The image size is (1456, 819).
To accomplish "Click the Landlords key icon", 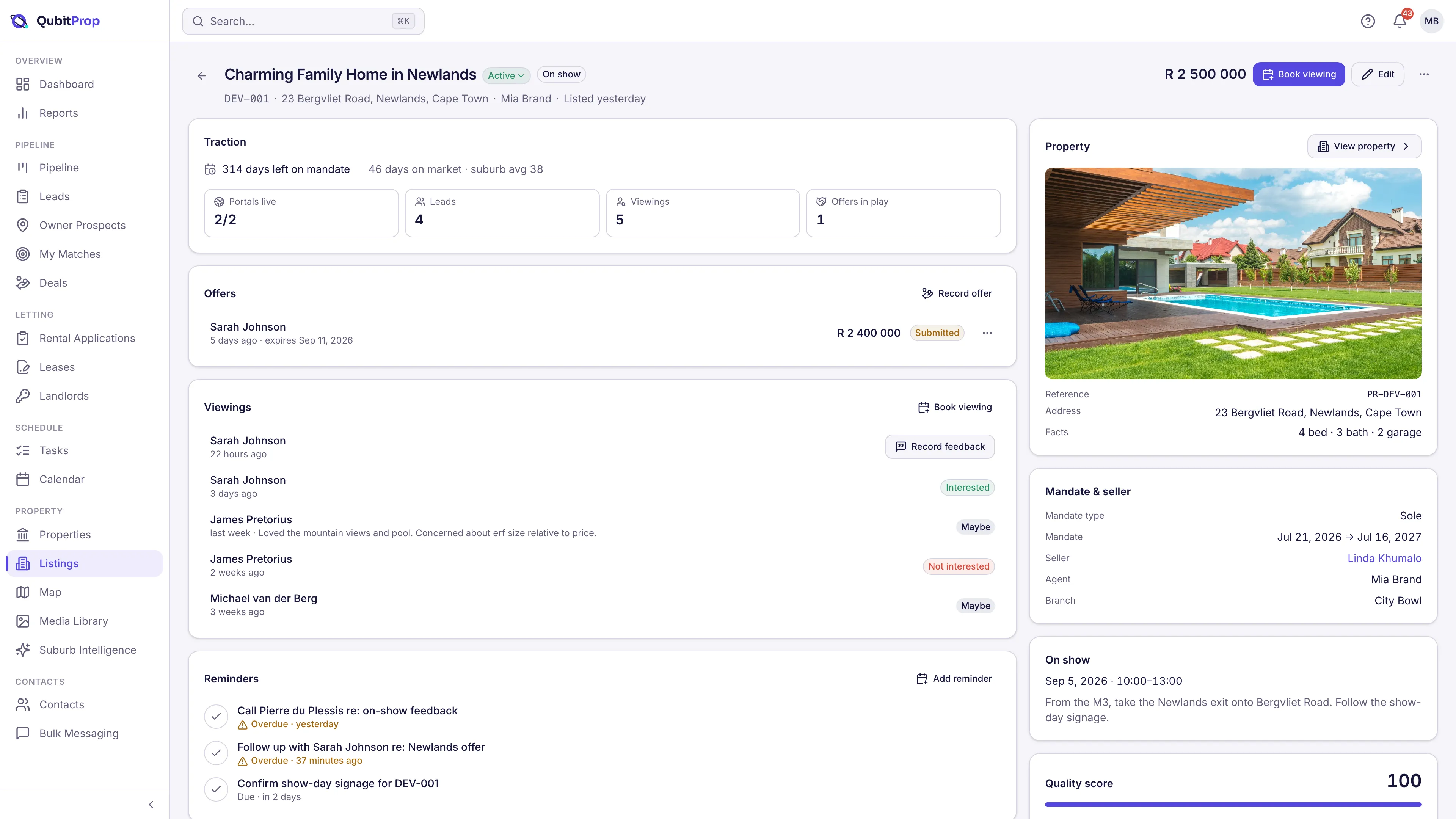I will 23,395.
